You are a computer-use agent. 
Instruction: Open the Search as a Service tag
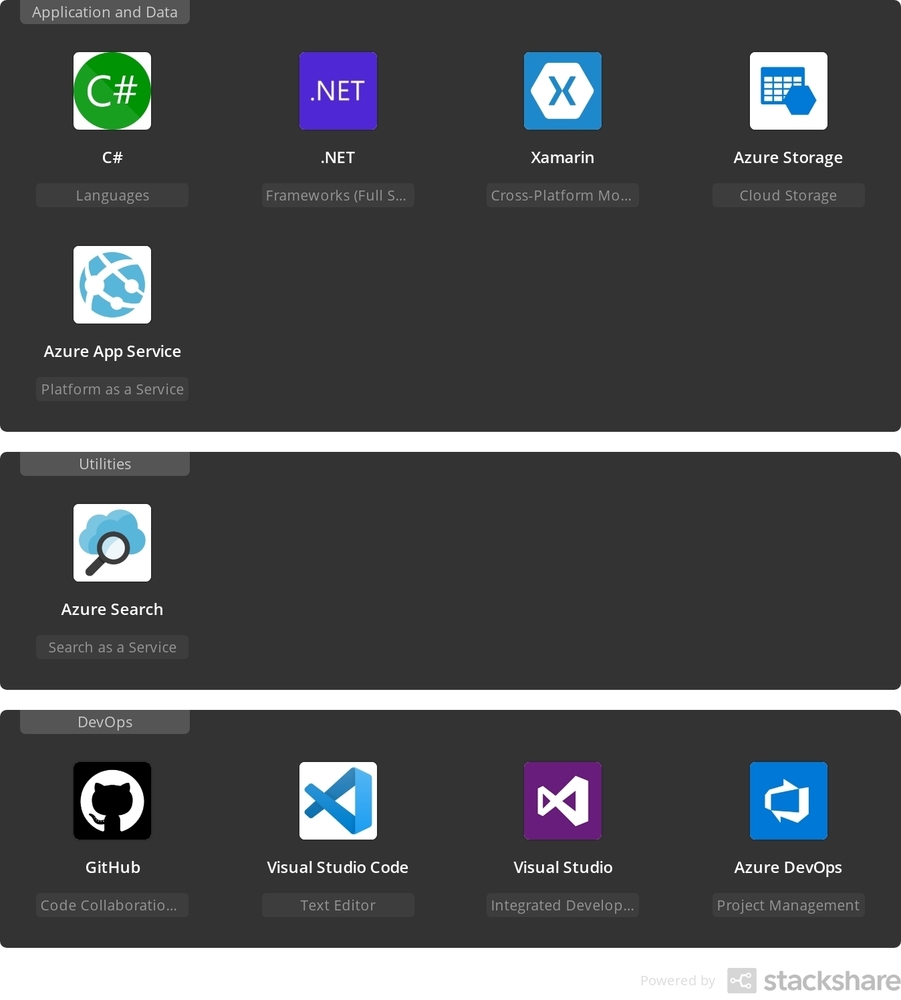click(x=112, y=647)
